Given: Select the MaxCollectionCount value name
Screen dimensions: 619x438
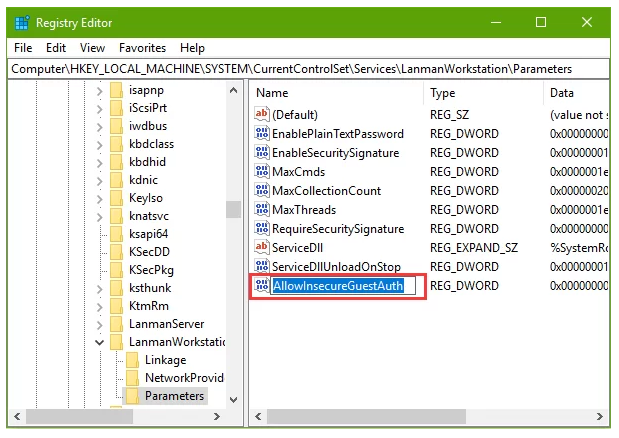Looking at the screenshot, I should 326,191.
